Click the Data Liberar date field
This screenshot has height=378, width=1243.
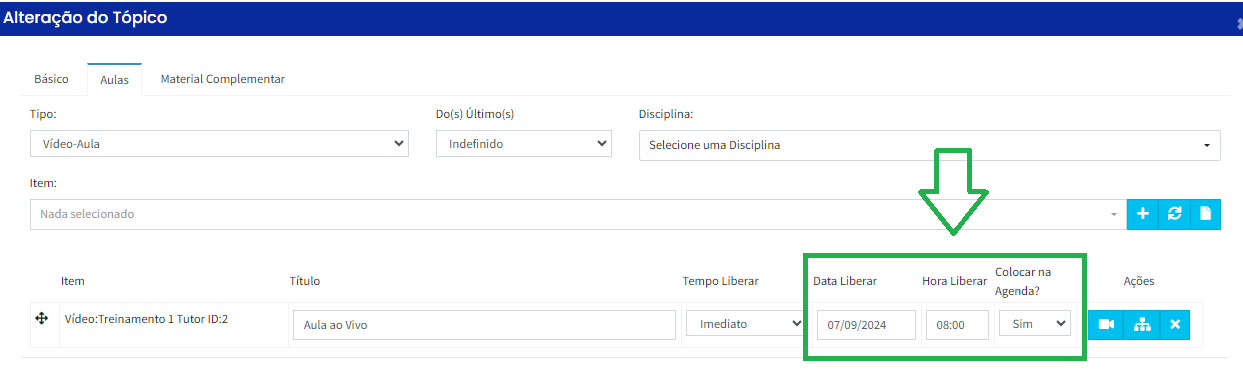(866, 325)
